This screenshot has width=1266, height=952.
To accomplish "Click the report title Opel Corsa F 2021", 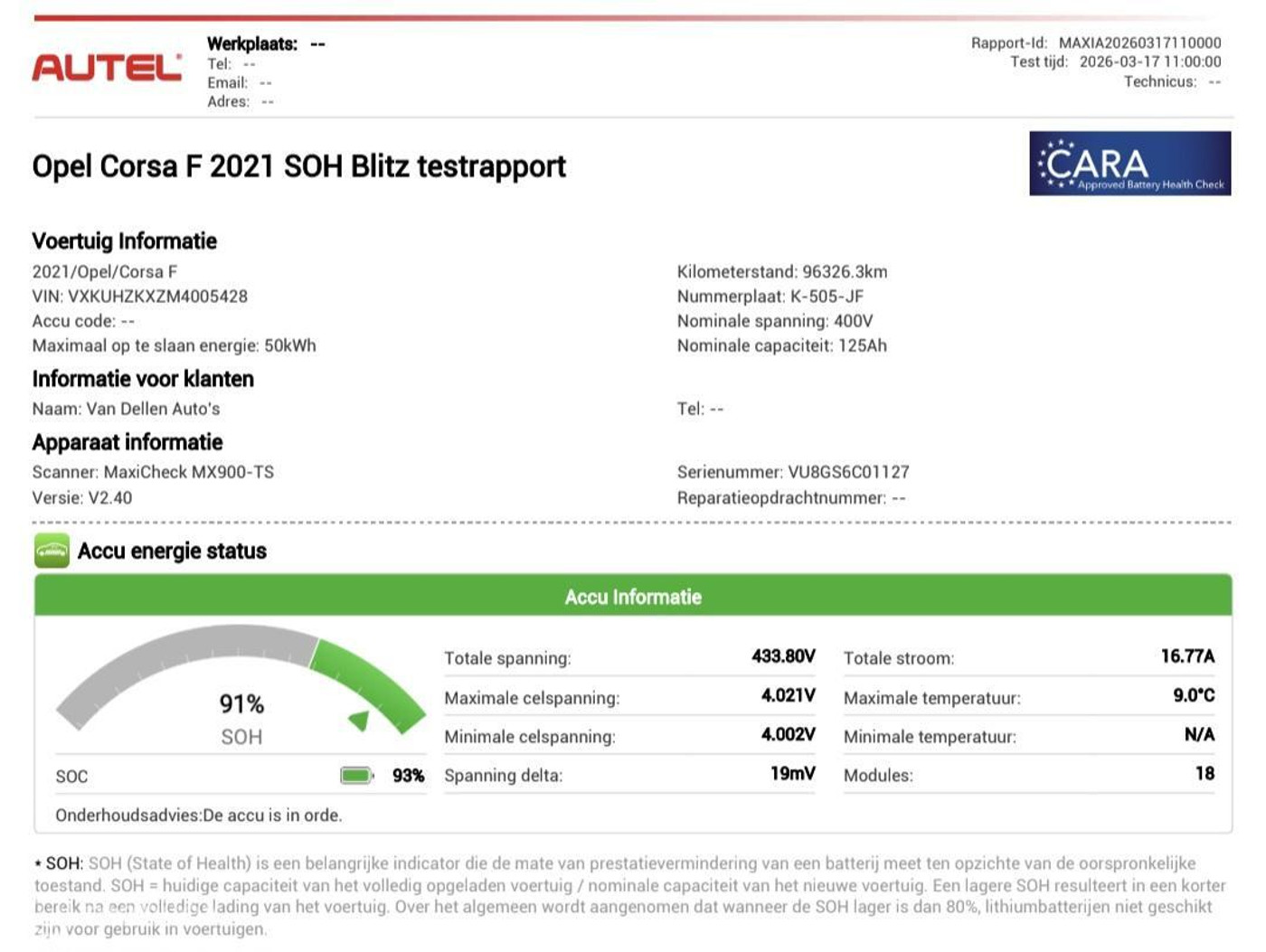I will (x=298, y=166).
